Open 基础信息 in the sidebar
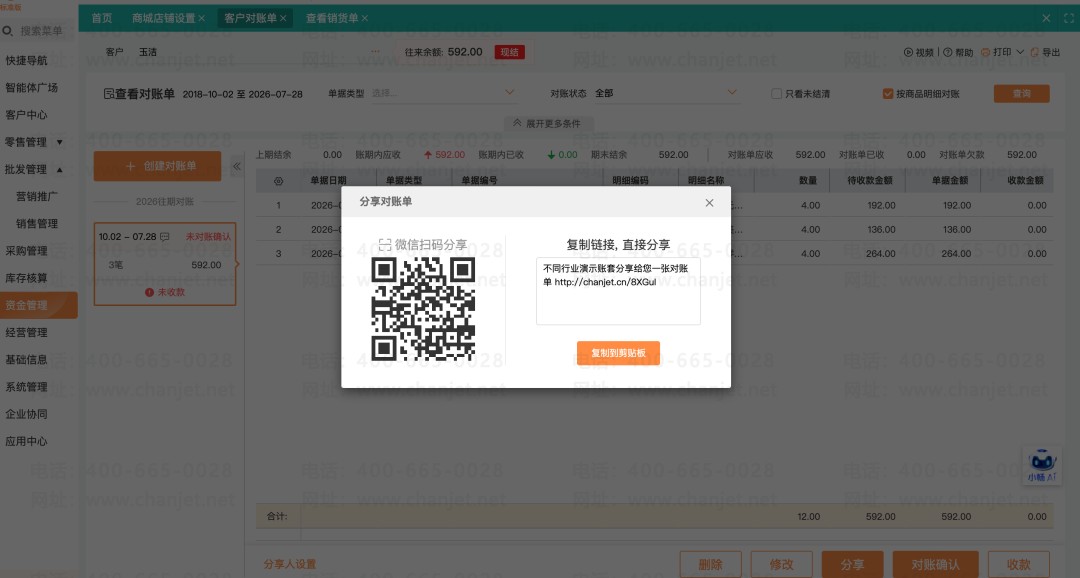 pos(26,360)
